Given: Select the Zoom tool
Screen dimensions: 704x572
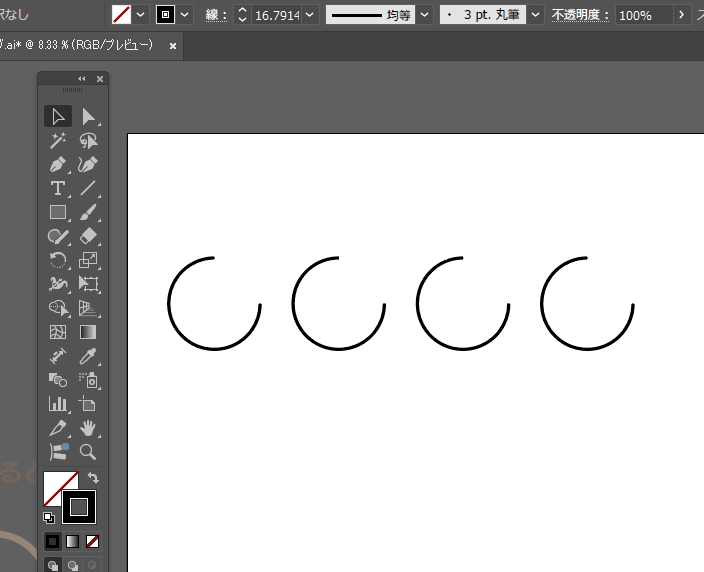Looking at the screenshot, I should [88, 452].
